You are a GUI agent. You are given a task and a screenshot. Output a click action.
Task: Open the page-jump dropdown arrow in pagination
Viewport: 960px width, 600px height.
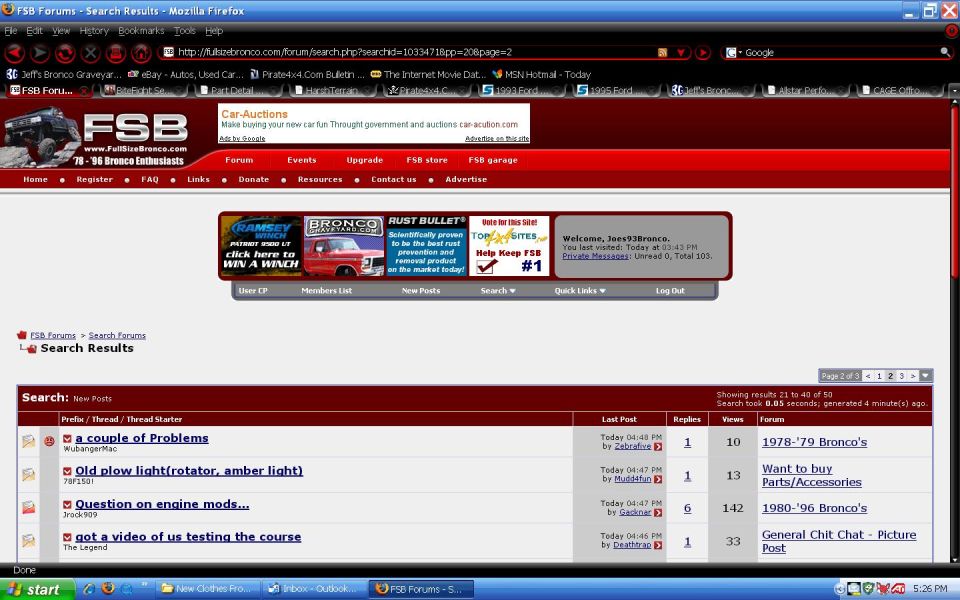[x=926, y=376]
